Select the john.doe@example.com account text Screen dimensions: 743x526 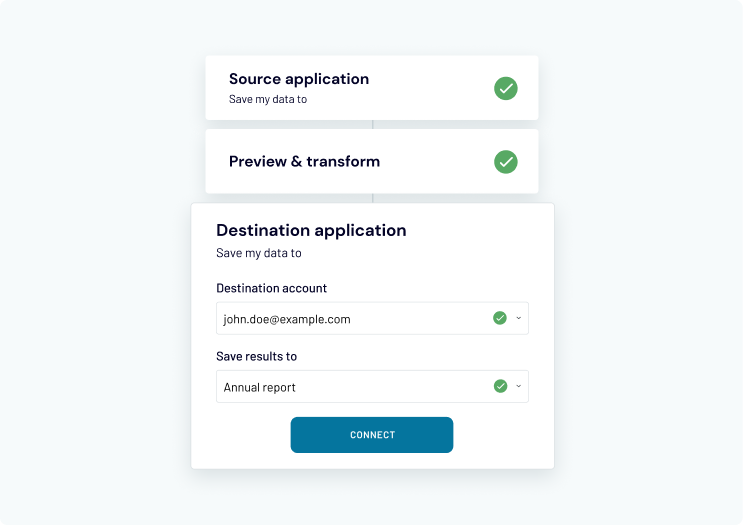click(x=287, y=319)
